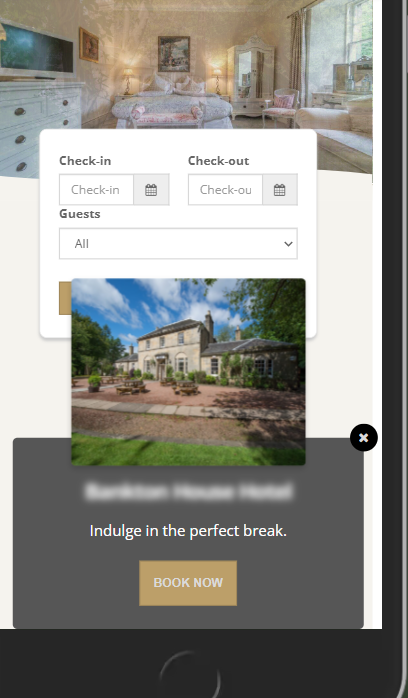Close the promo popup with the X
408x698 pixels.
pos(364,438)
